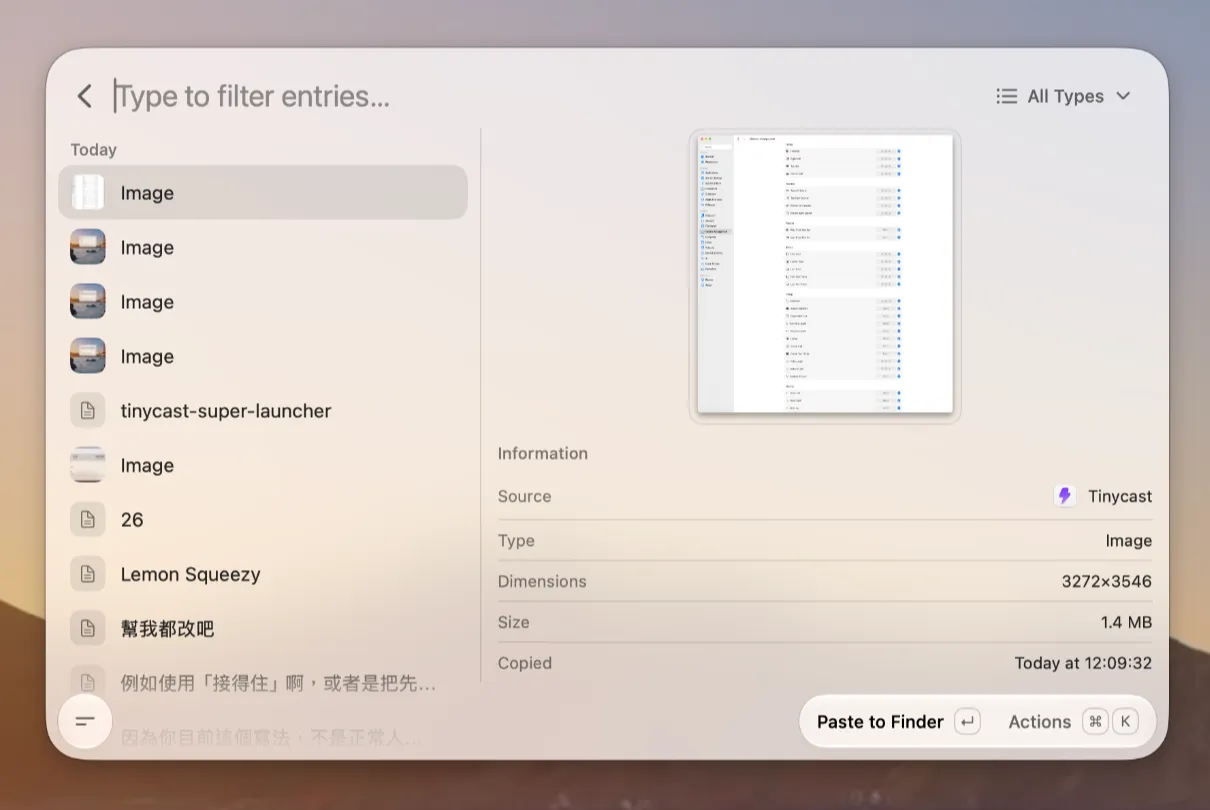Click the round menu button with two lines

tap(85, 721)
